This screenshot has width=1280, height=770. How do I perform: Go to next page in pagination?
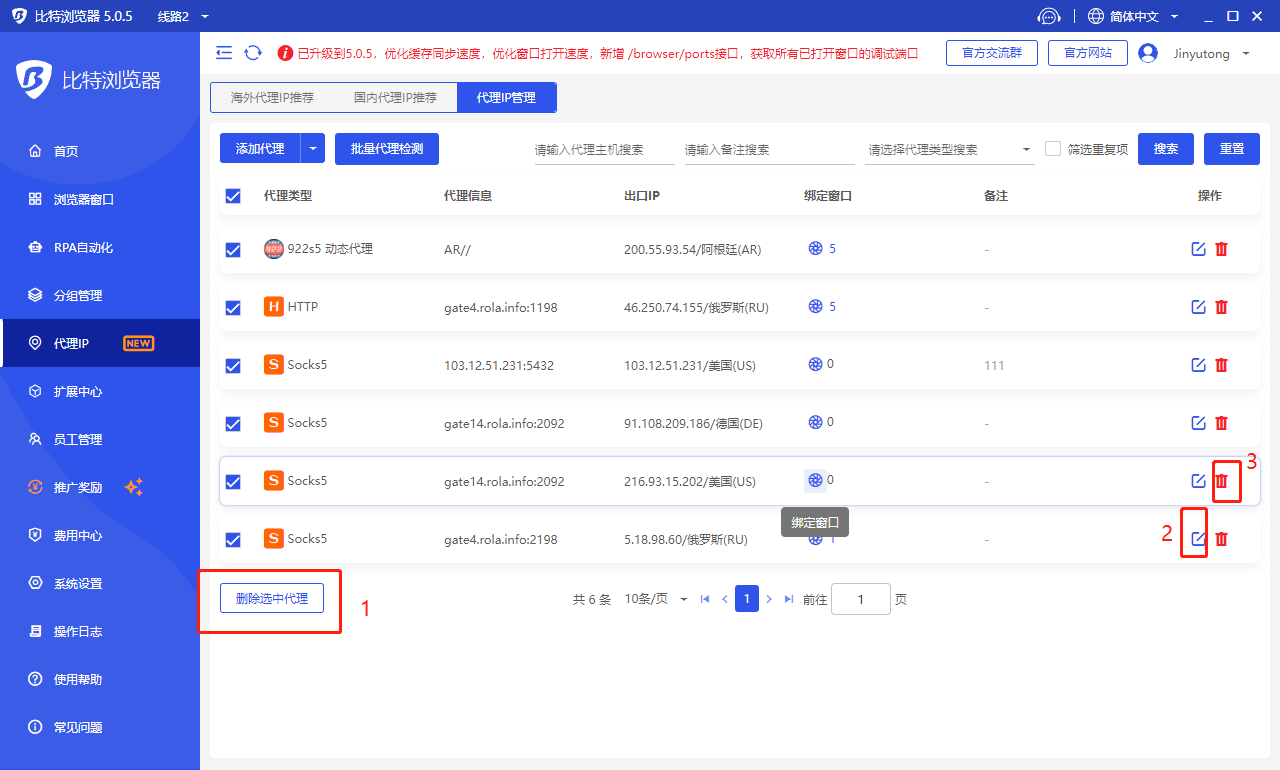point(769,599)
